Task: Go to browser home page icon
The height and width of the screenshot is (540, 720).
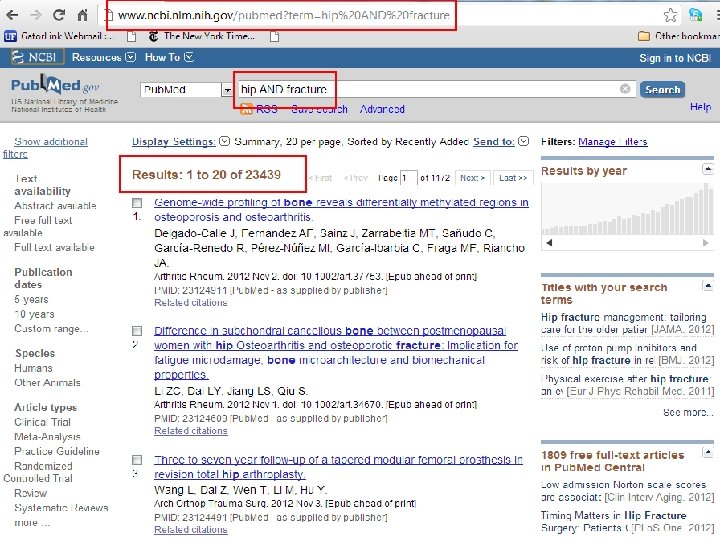Action: click(x=82, y=15)
